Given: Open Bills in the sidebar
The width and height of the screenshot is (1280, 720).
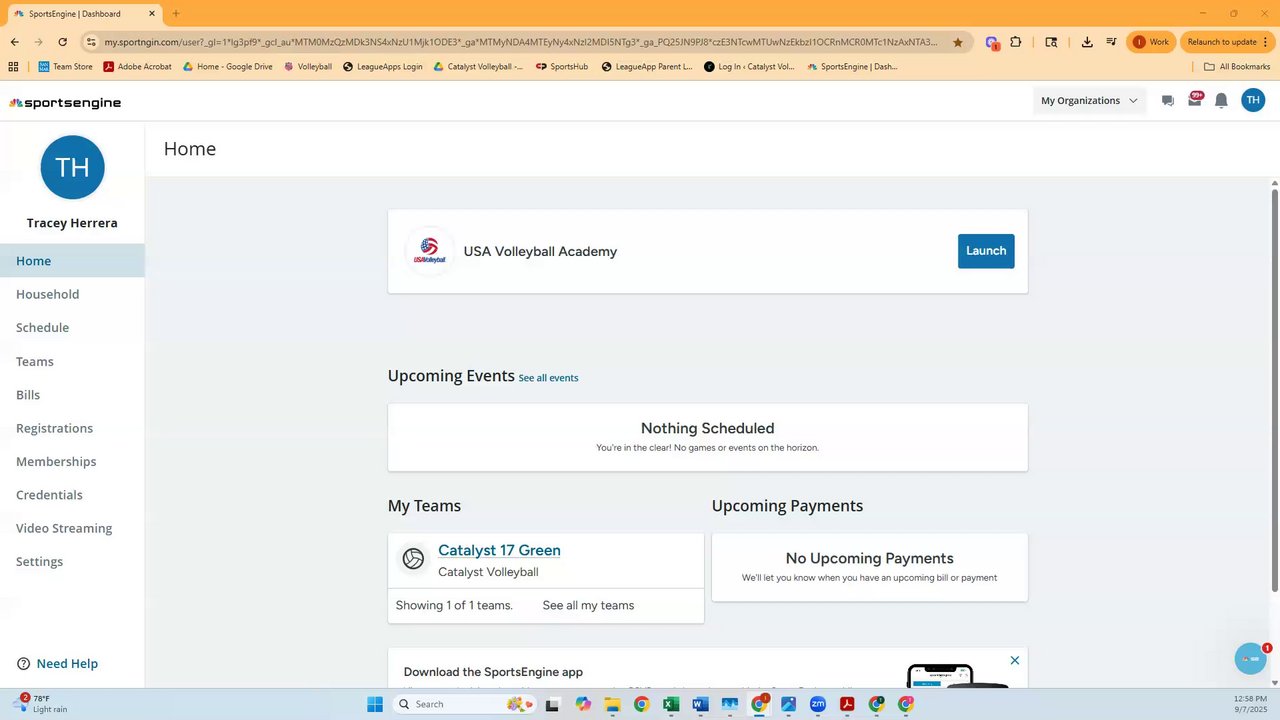Looking at the screenshot, I should [x=72, y=395].
